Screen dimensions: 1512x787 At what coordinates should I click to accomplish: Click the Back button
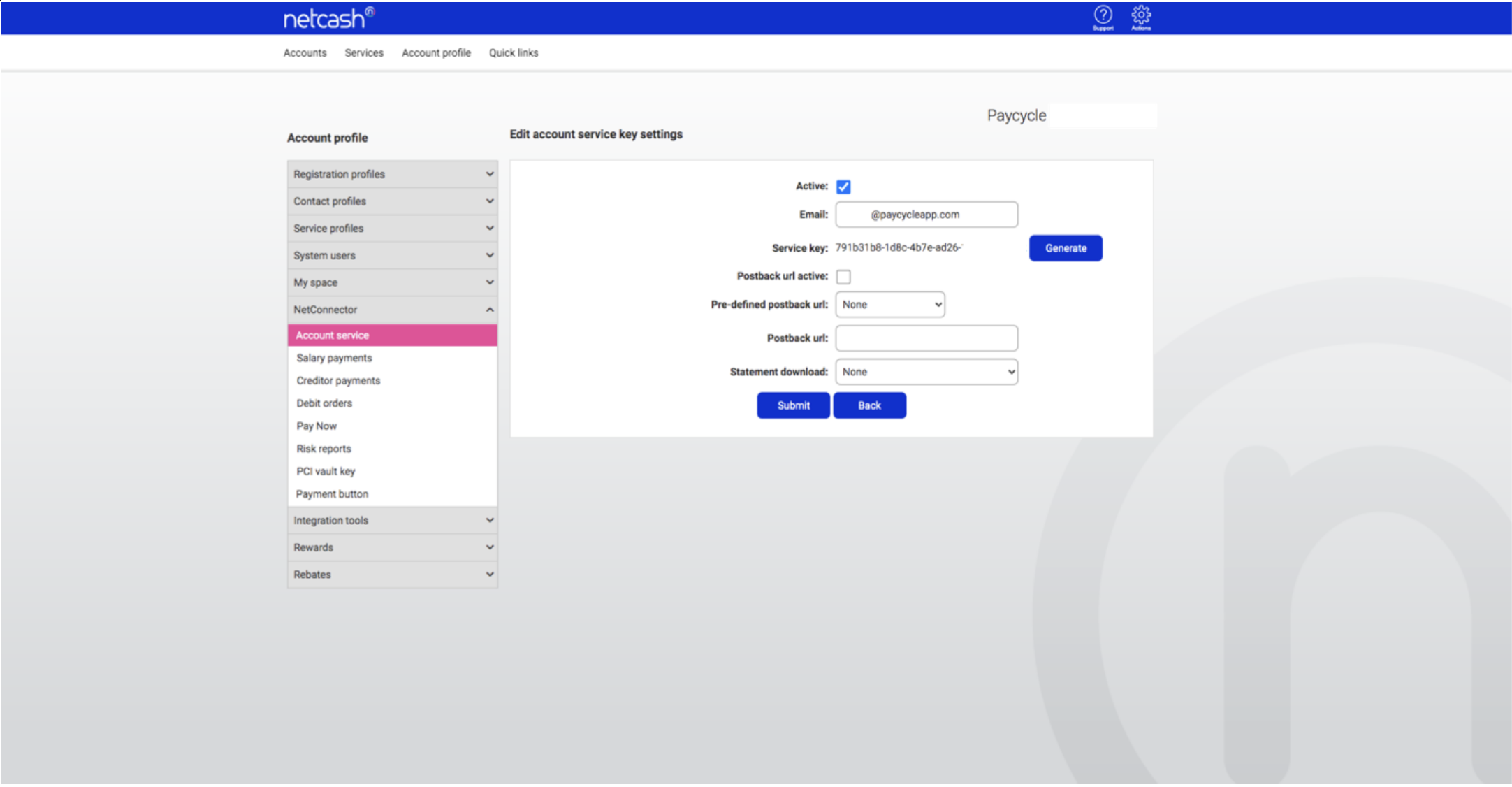coord(869,405)
